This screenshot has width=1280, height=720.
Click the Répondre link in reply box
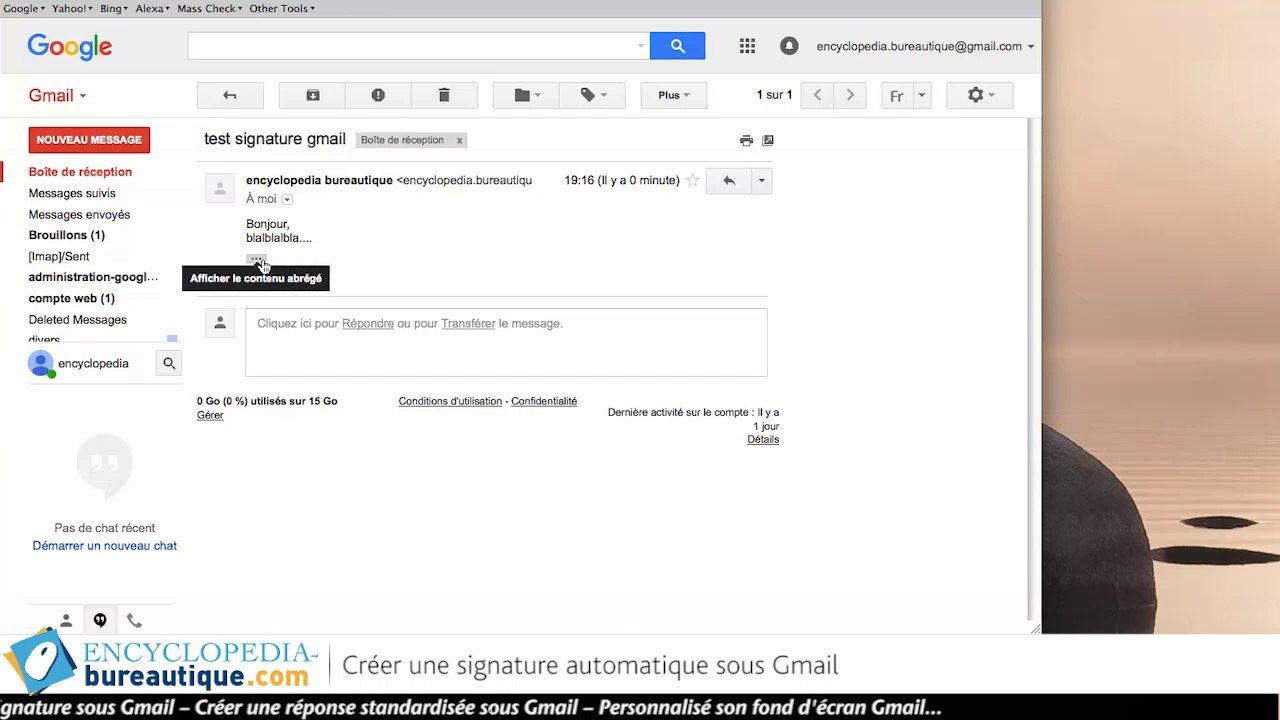click(368, 324)
